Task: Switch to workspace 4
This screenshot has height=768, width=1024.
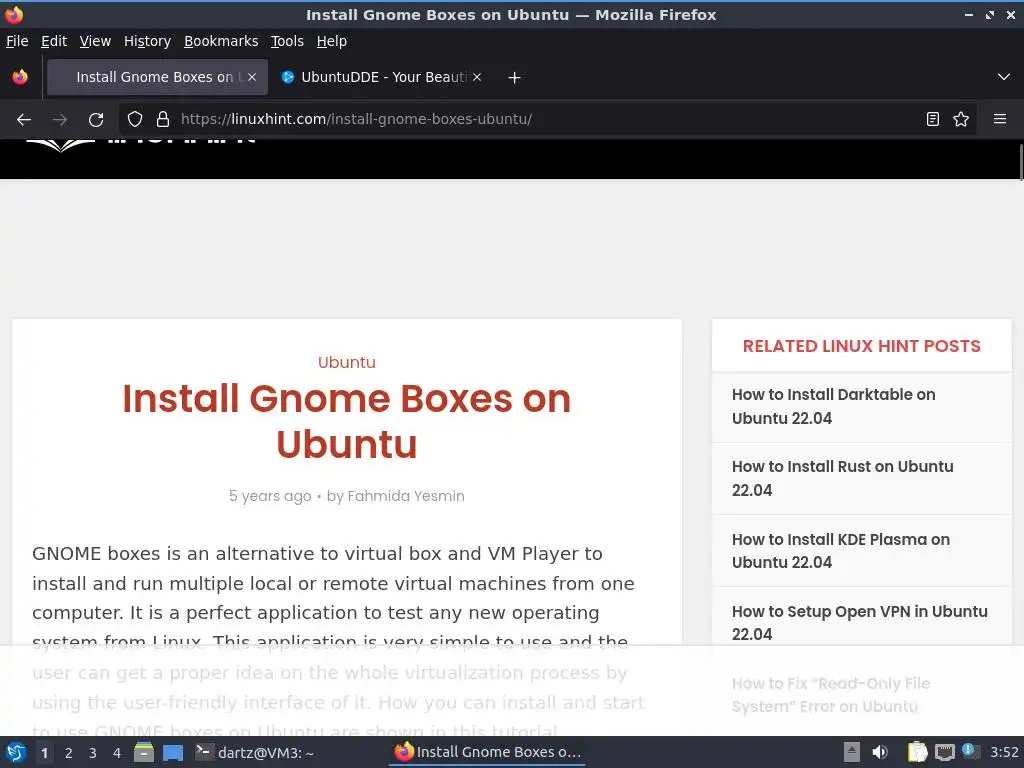Action: pyautogui.click(x=117, y=753)
